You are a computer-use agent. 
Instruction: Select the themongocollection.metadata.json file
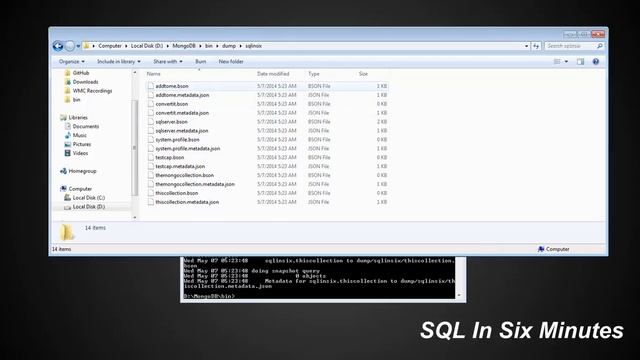(195, 184)
